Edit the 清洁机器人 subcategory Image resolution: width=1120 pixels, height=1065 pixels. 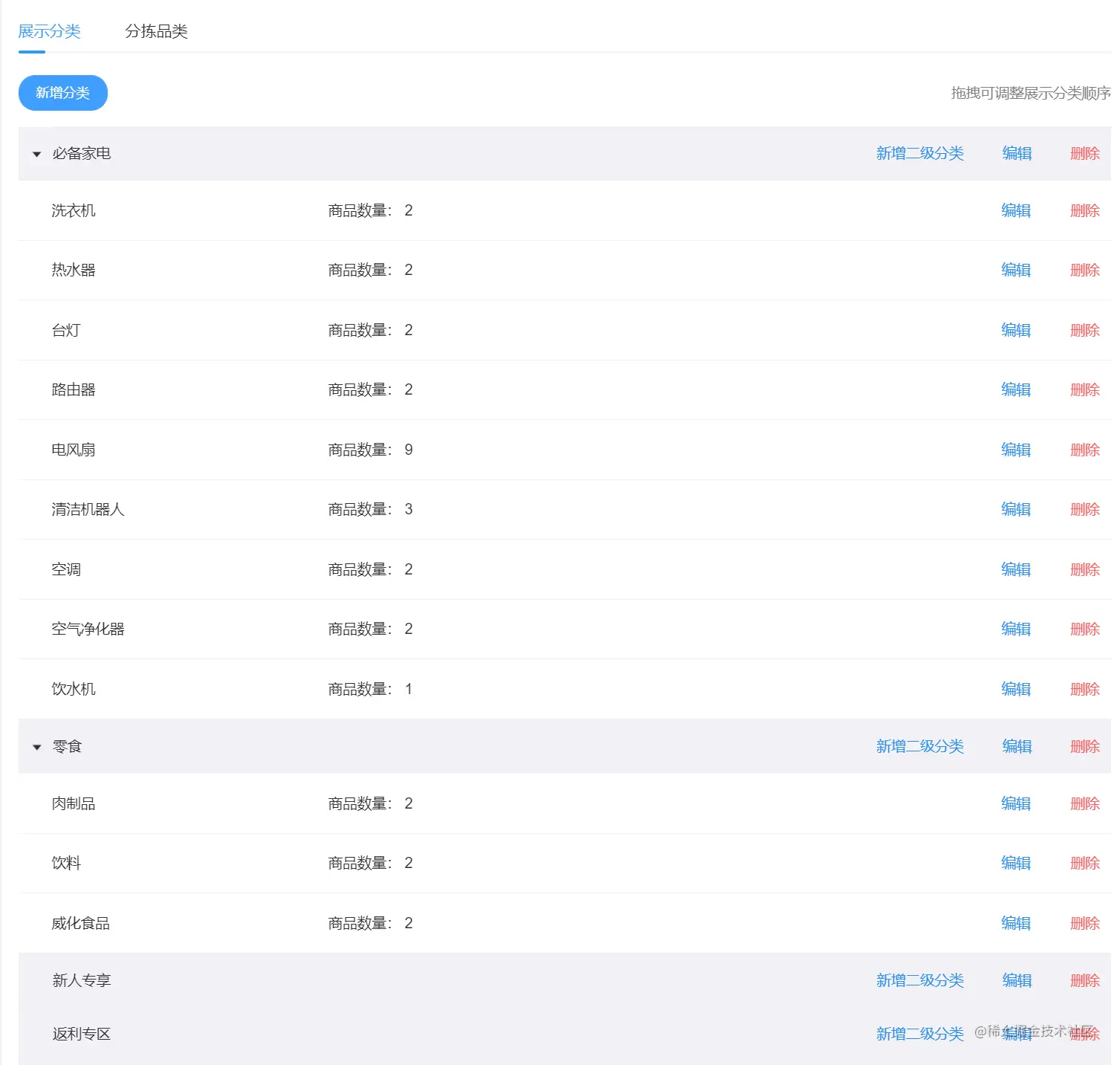point(1016,509)
